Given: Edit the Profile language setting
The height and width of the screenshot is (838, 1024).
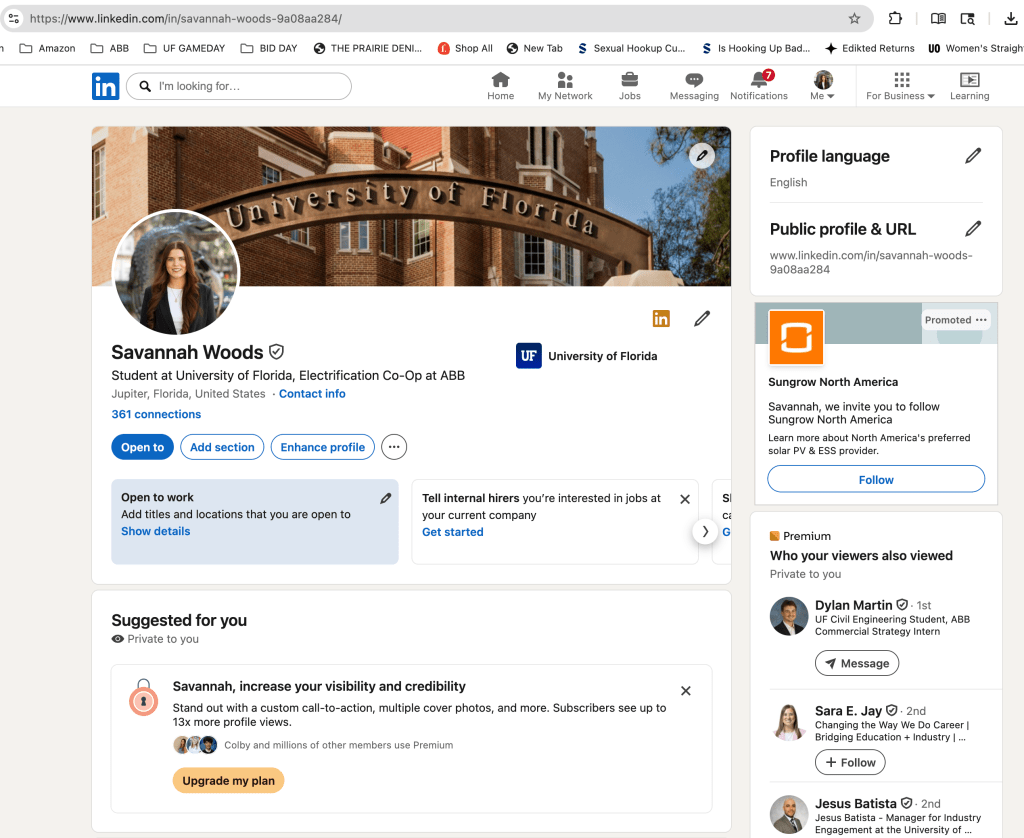Looking at the screenshot, I should (972, 156).
